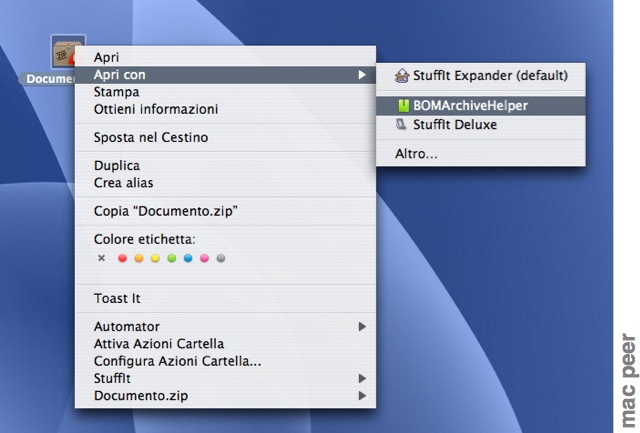Apply the blue label color

(188, 258)
